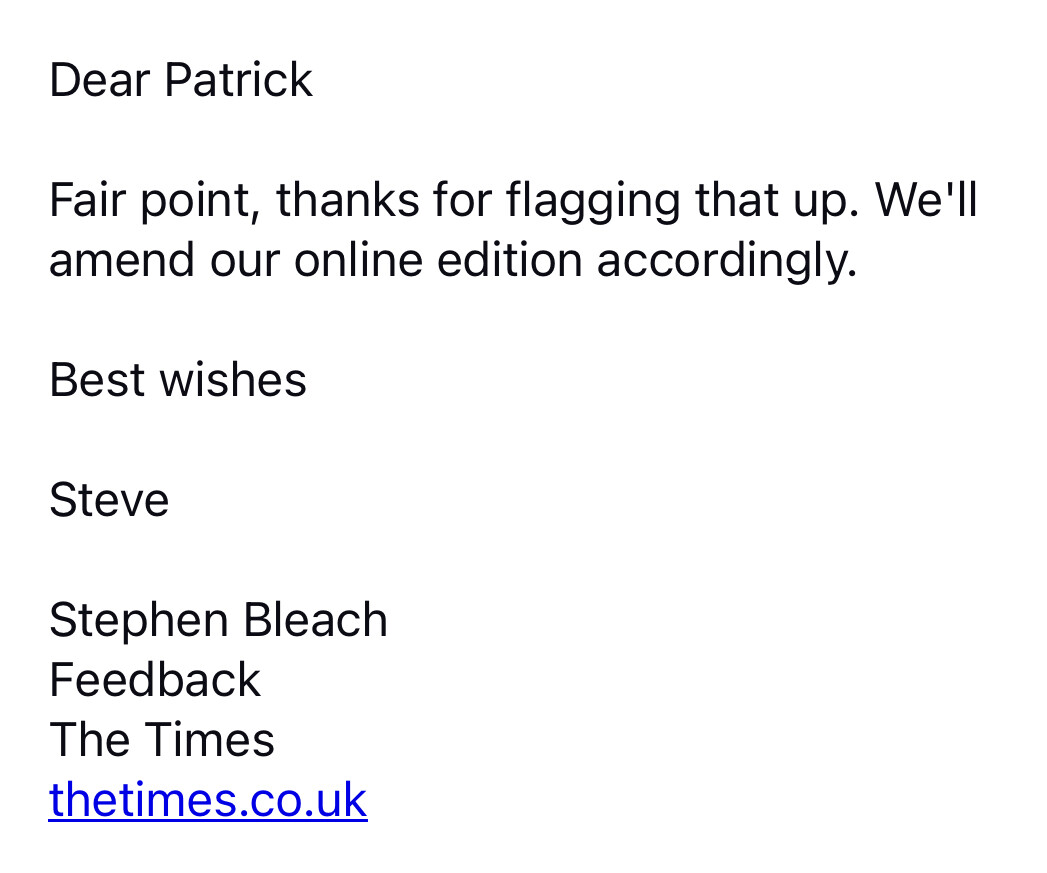Click the 'Steve' sign-off name

point(110,500)
